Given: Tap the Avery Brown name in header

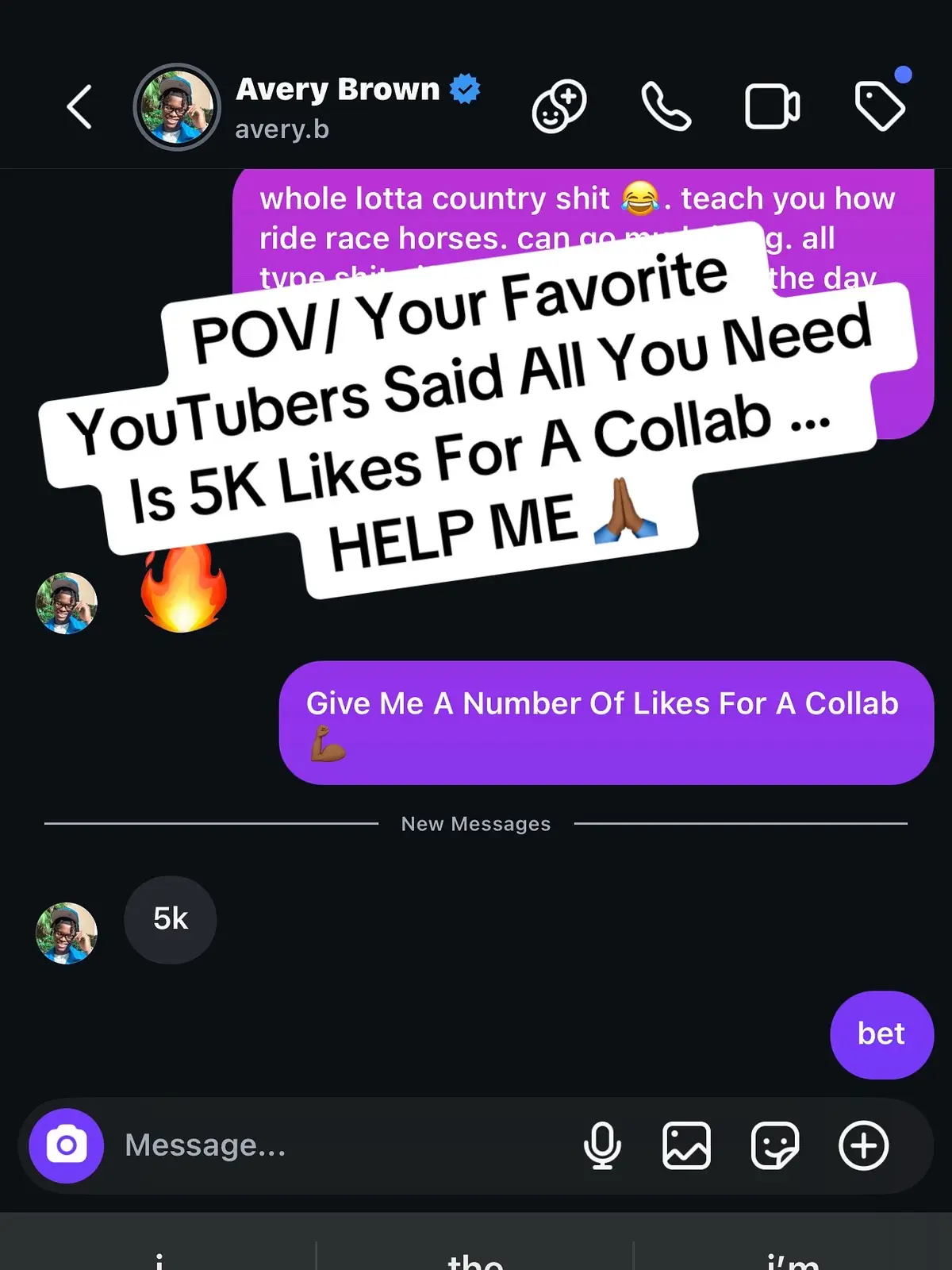Looking at the screenshot, I should [x=338, y=89].
